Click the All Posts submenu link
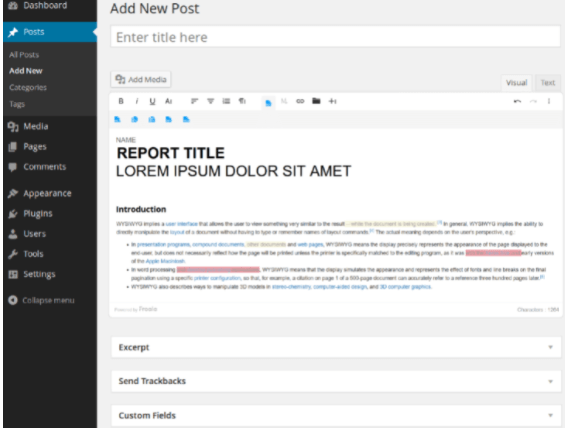The width and height of the screenshot is (565, 428). point(24,55)
